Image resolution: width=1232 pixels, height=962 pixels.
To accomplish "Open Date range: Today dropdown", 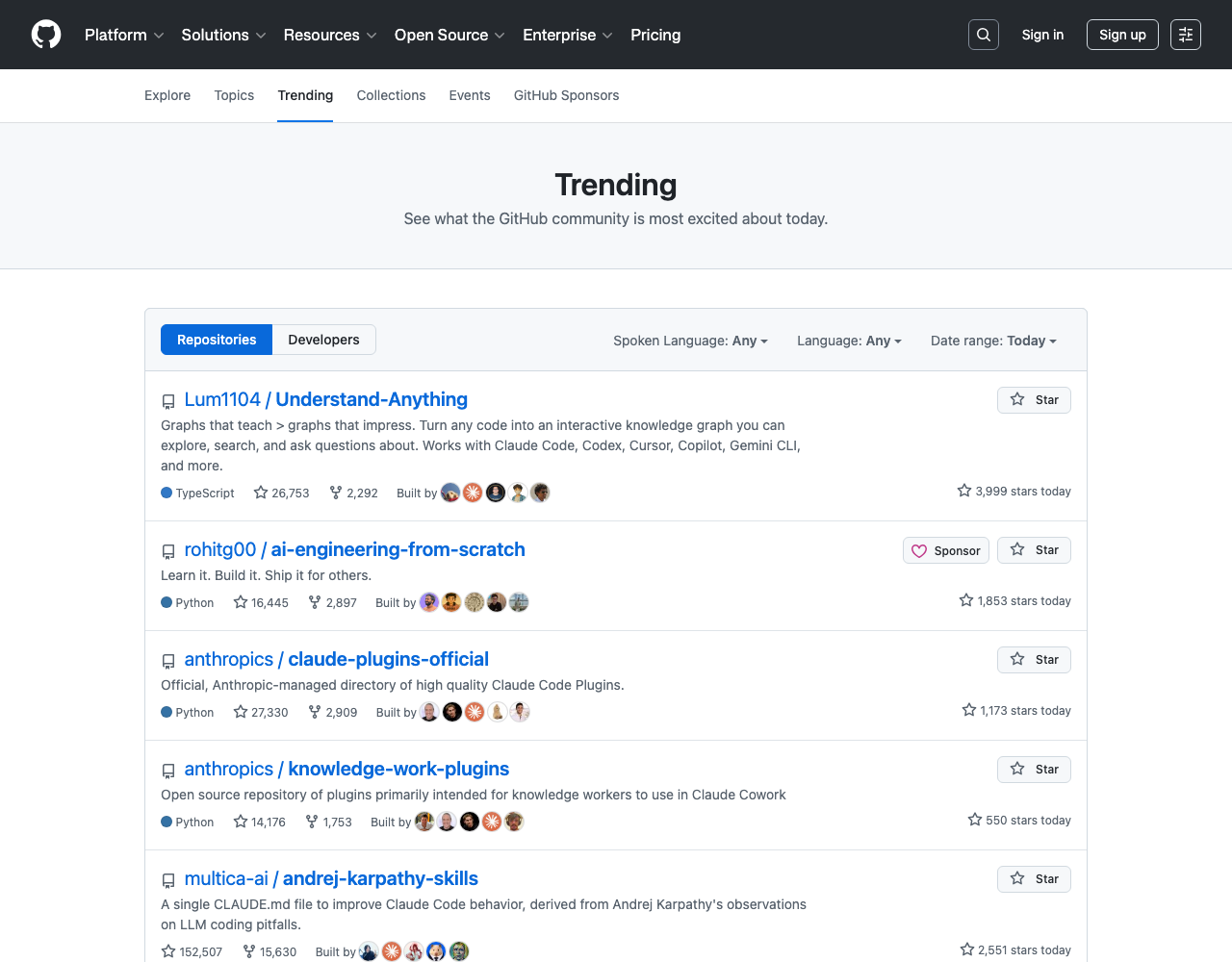I will tap(994, 341).
